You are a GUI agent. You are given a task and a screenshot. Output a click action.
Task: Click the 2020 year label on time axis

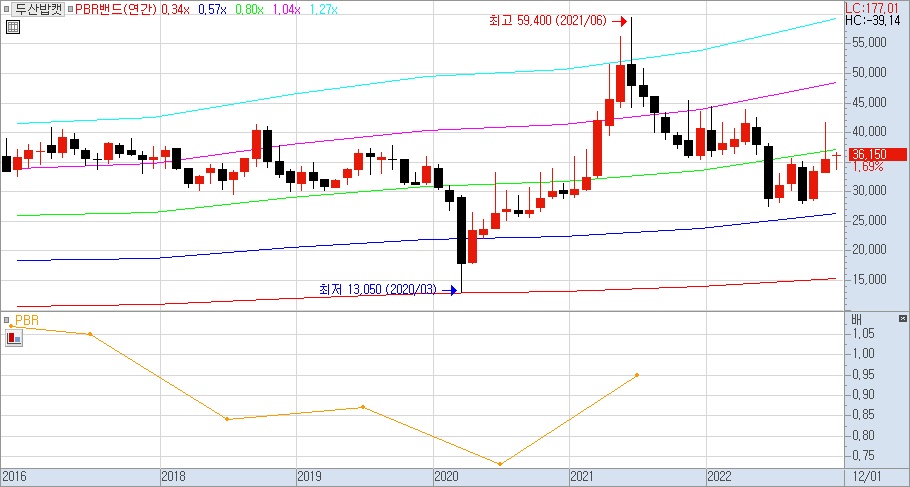point(446,477)
